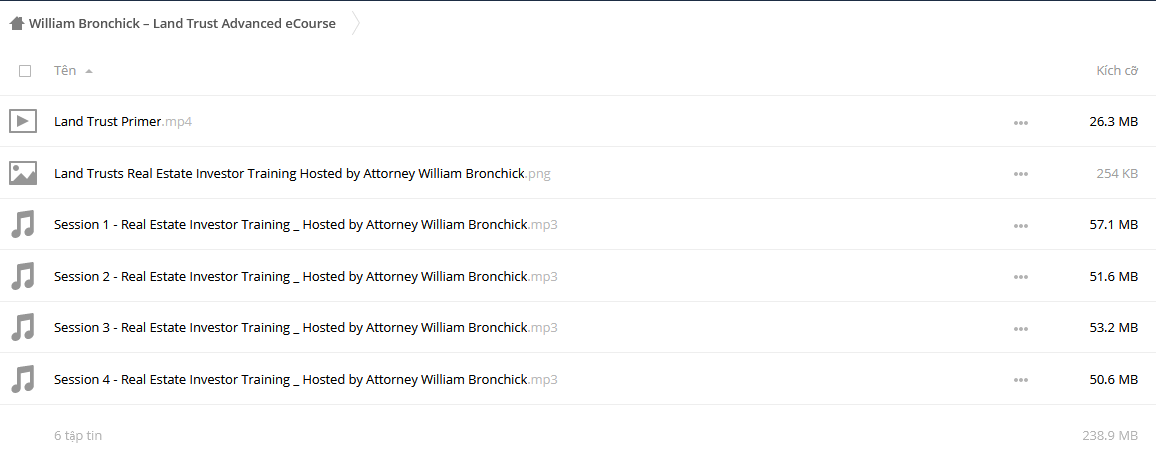Open the three-dot menu for Session 4 mp3
The height and width of the screenshot is (453, 1156).
click(x=1020, y=380)
